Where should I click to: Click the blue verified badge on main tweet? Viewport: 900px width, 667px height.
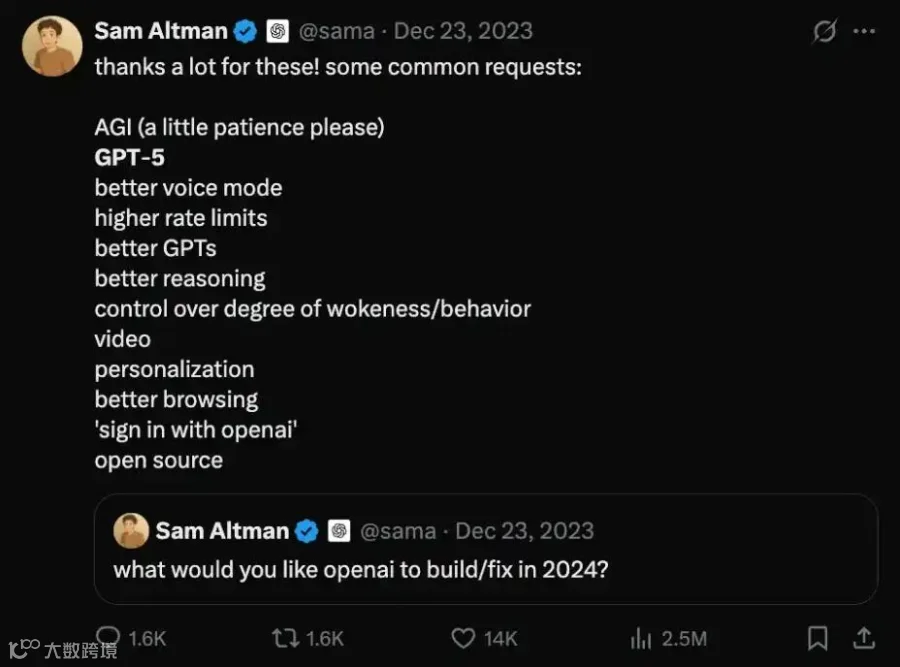[x=245, y=31]
